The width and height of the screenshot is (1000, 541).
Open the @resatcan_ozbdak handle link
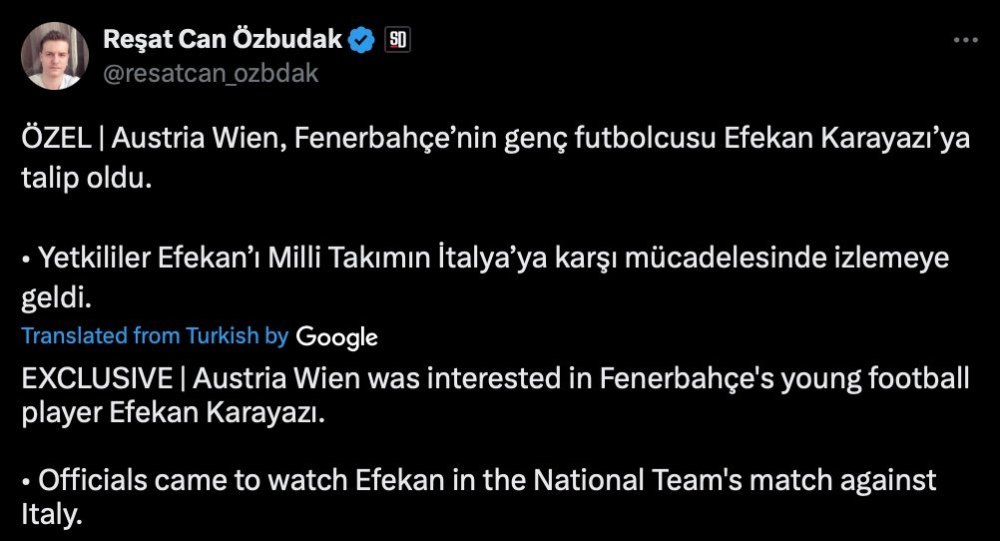[x=211, y=73]
